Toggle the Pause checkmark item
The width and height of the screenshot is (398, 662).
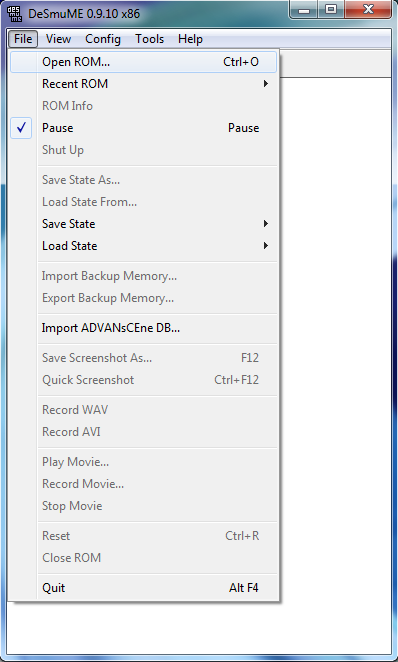[x=143, y=128]
